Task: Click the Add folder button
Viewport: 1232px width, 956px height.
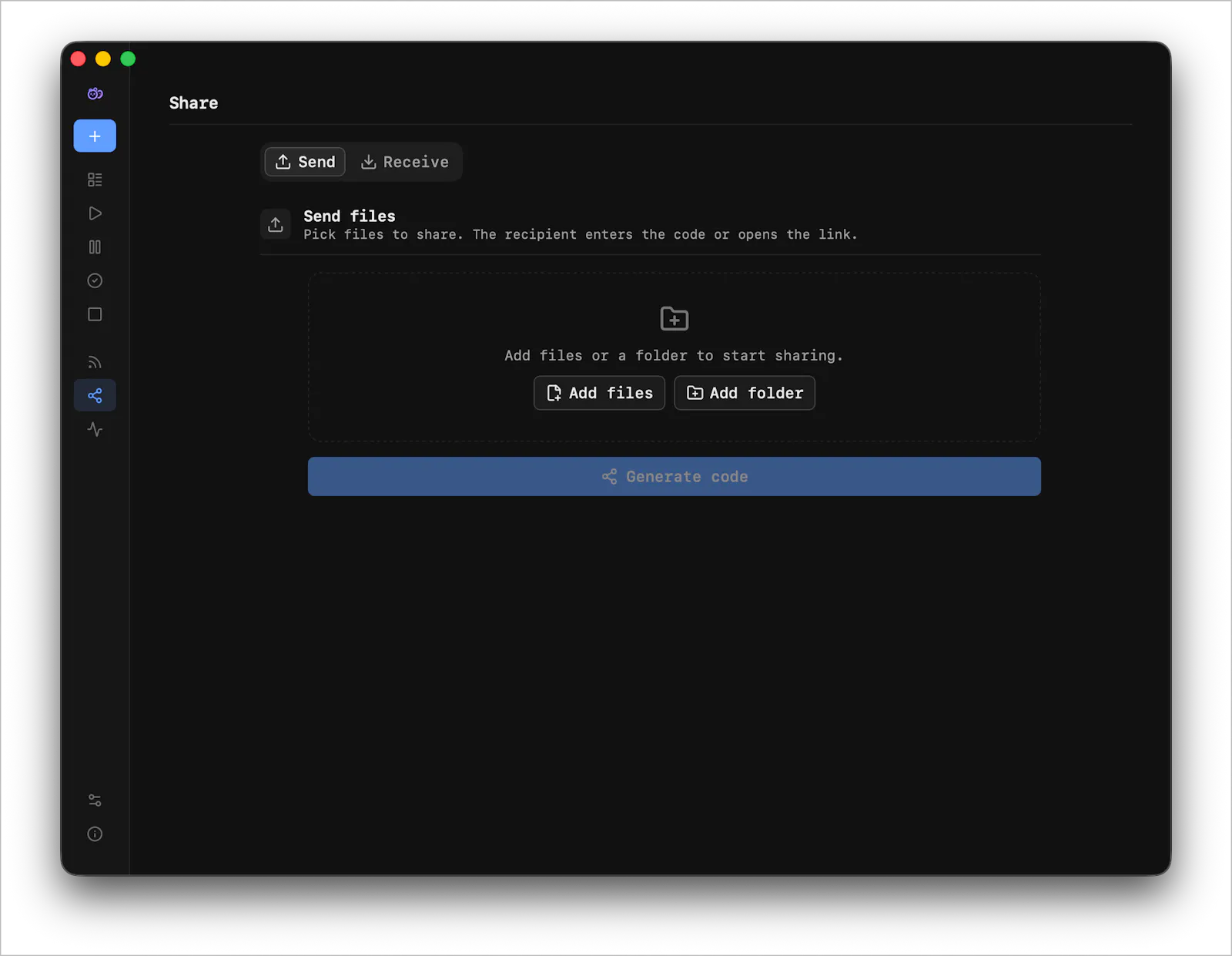Action: pos(745,393)
